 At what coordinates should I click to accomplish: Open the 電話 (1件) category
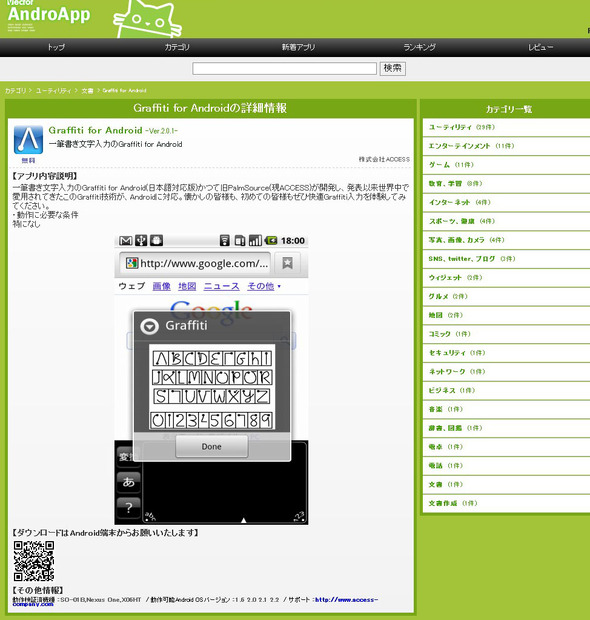pos(506,465)
